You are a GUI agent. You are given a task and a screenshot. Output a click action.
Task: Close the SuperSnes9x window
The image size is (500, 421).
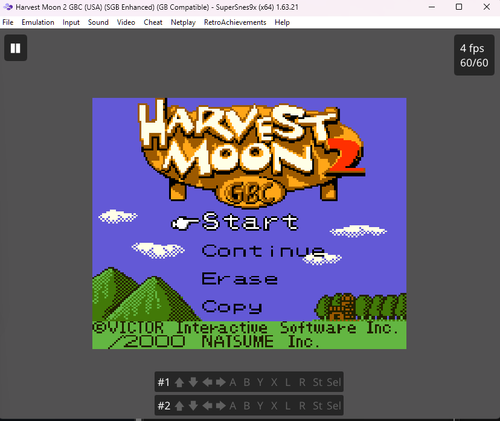[x=486, y=7]
